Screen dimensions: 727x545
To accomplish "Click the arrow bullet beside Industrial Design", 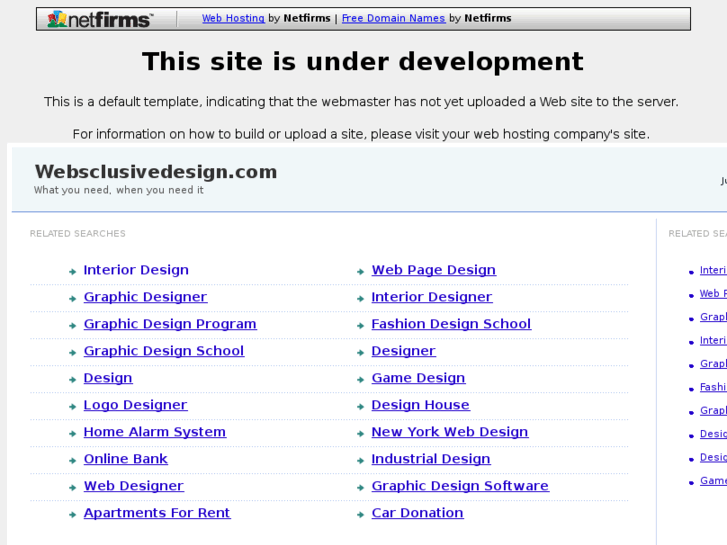I will click(361, 461).
